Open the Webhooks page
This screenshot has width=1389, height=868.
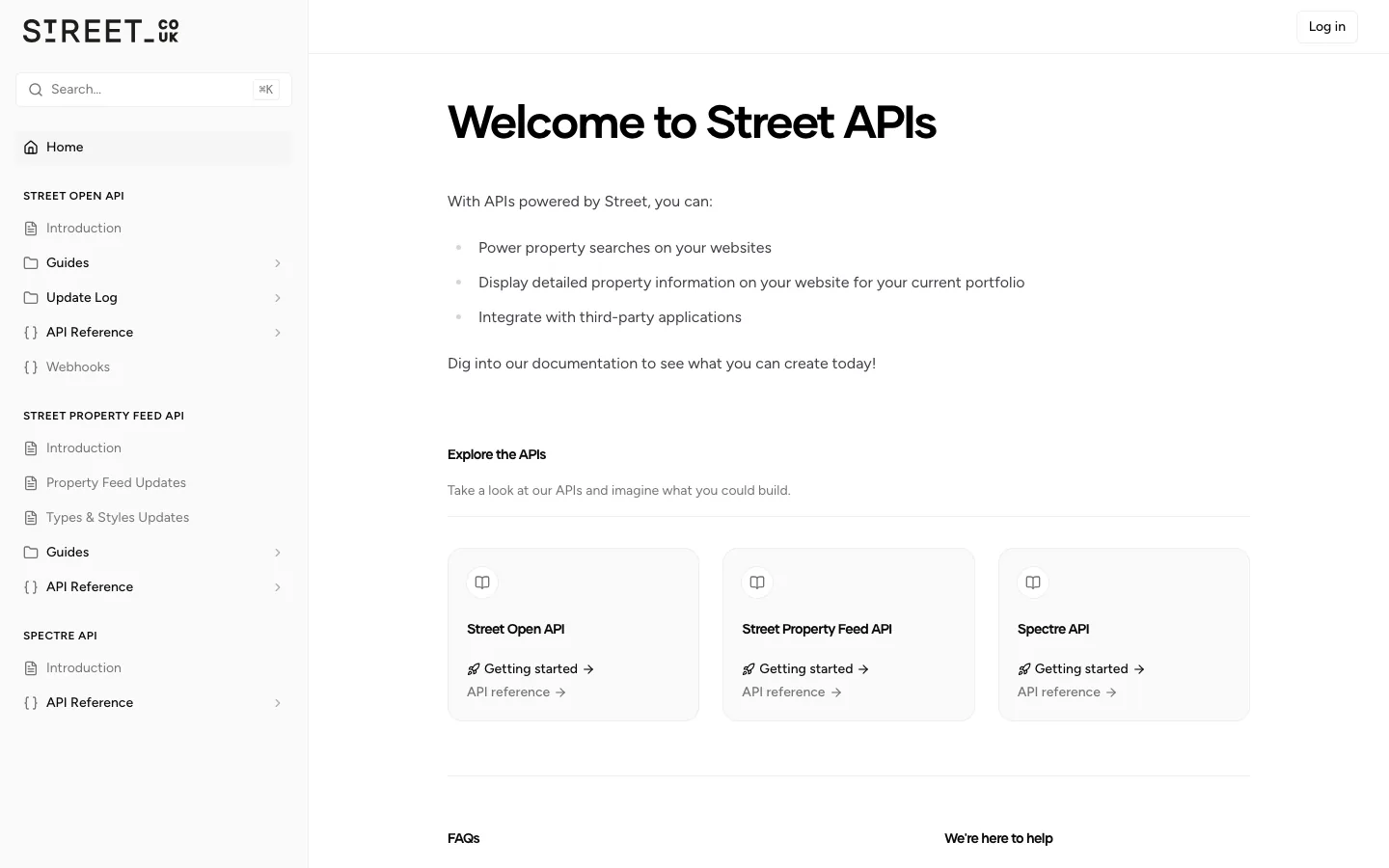154,367
